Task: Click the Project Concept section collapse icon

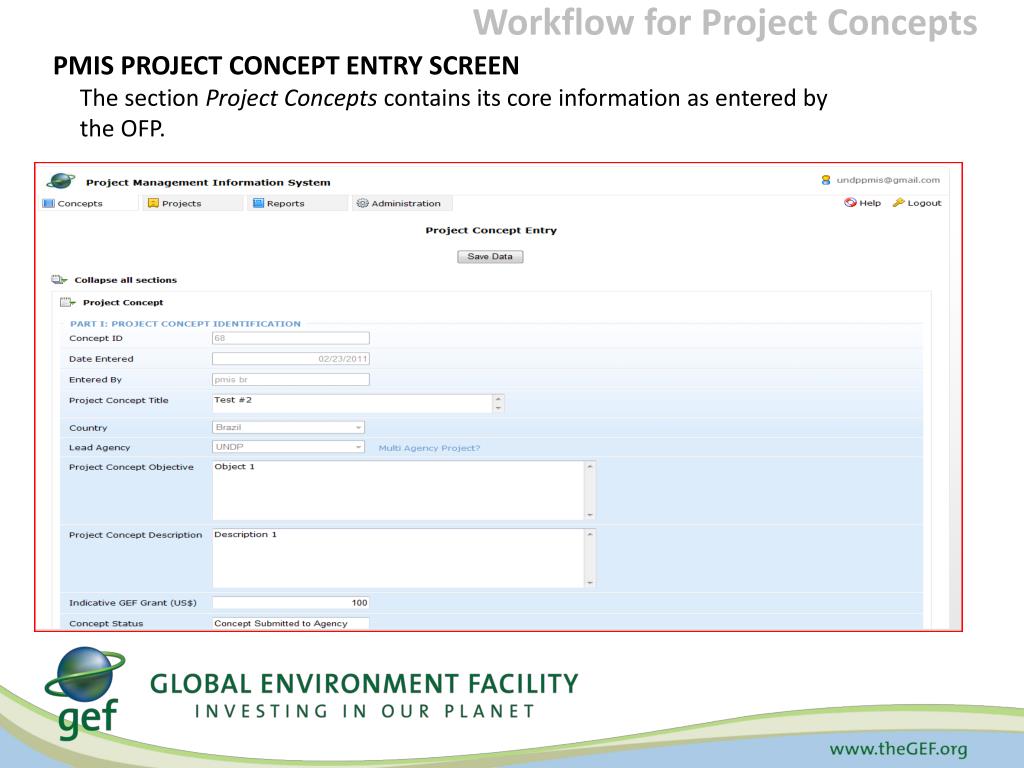Action: pos(68,302)
